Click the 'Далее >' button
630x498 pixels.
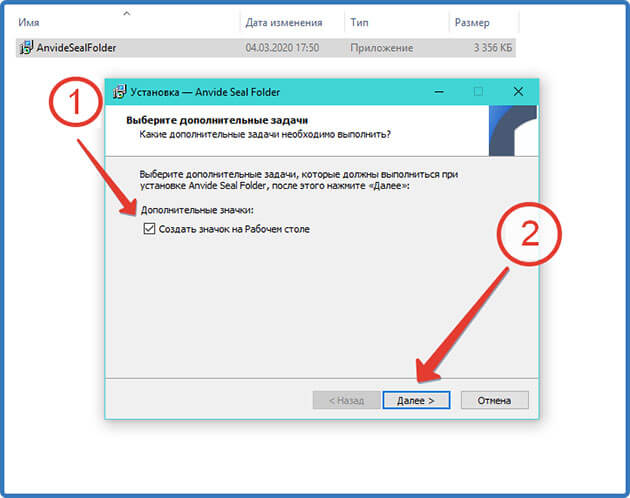click(x=416, y=400)
